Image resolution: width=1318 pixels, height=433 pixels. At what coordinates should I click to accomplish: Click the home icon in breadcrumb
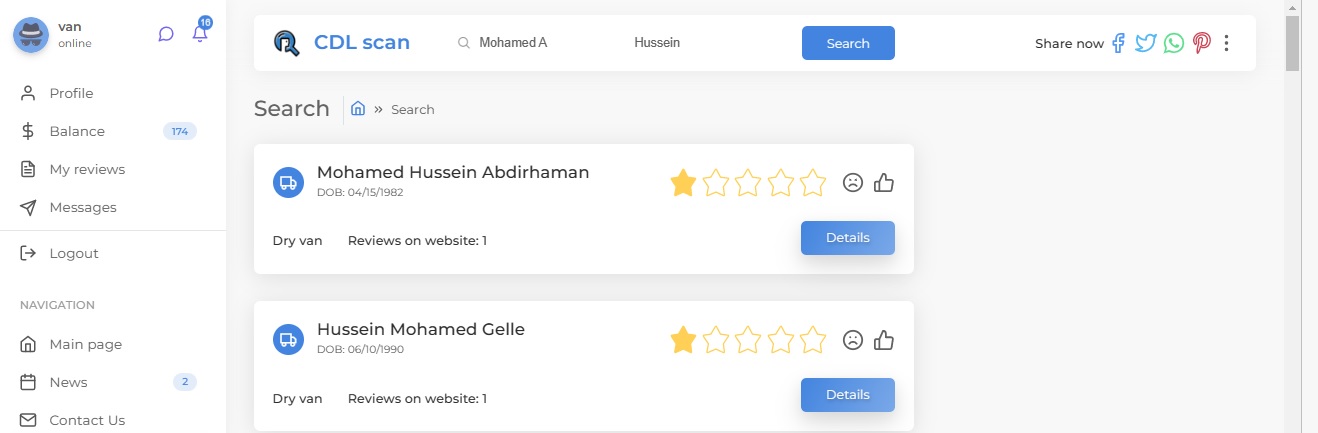pos(358,109)
